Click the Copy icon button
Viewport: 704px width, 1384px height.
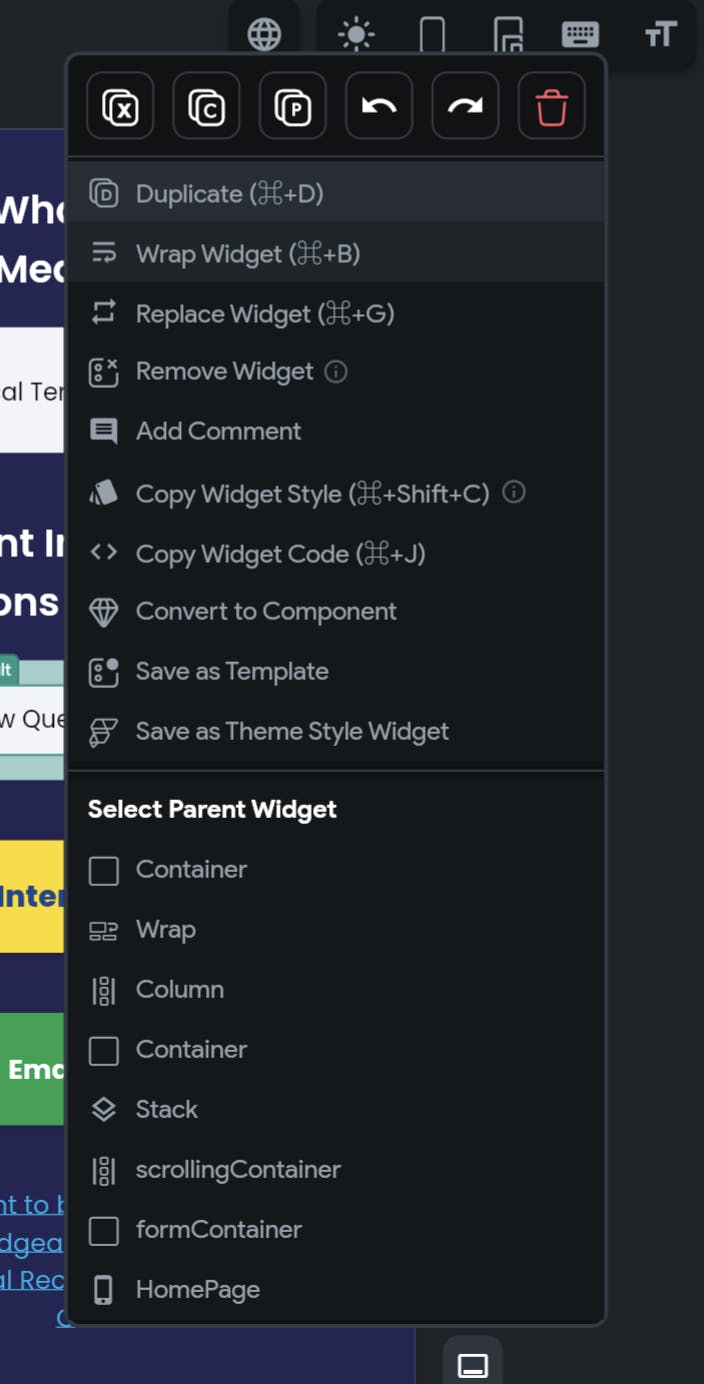point(207,106)
